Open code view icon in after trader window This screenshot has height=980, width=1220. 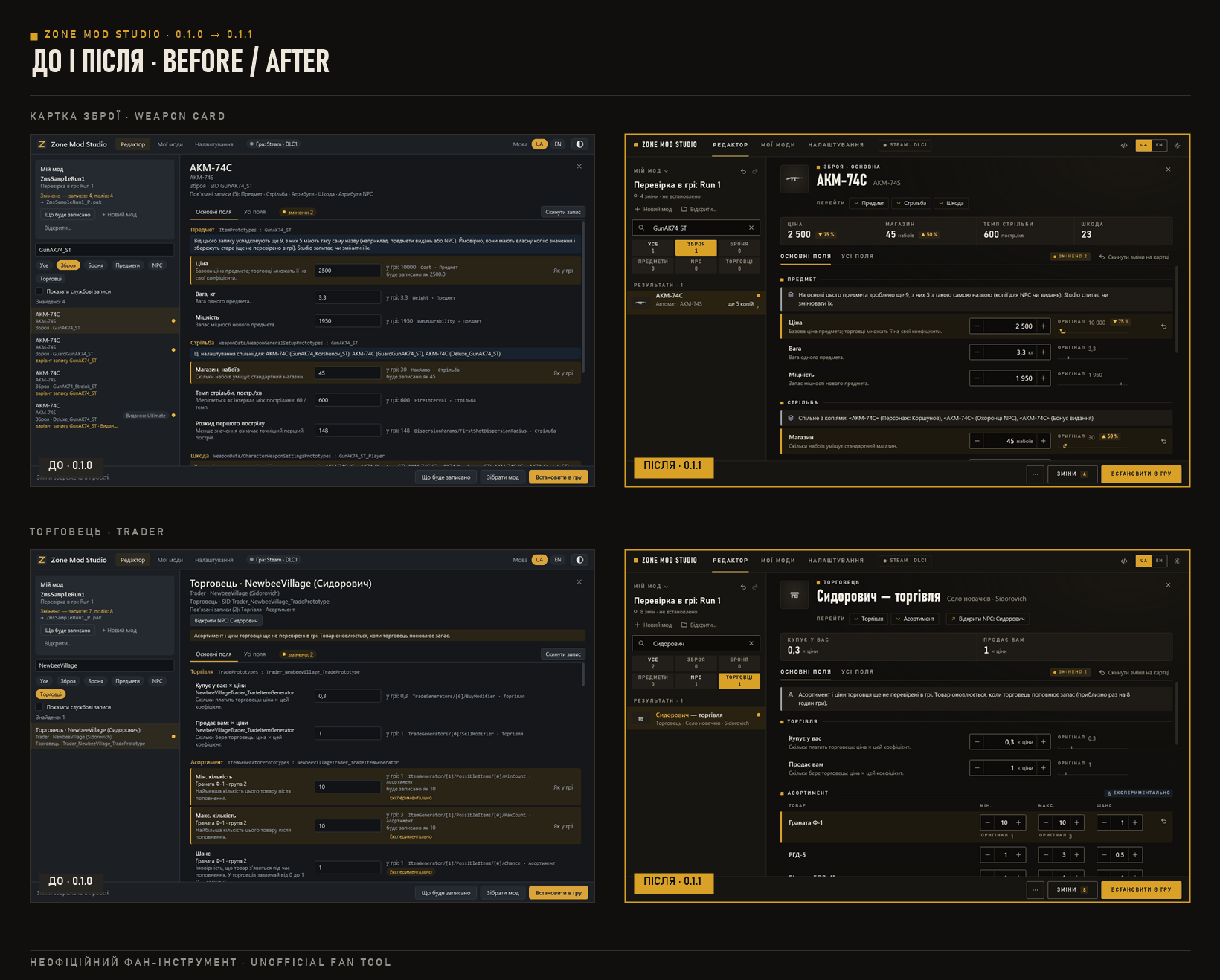(x=1124, y=561)
